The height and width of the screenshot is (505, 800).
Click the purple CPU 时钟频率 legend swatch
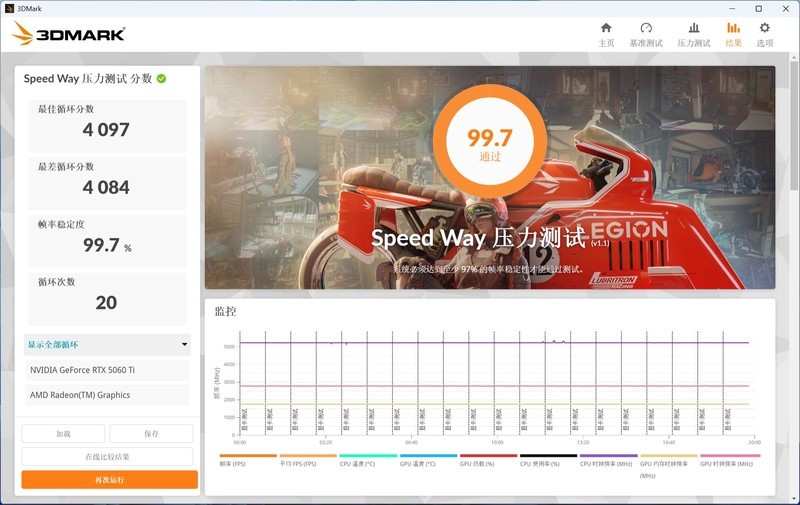pyautogui.click(x=608, y=456)
